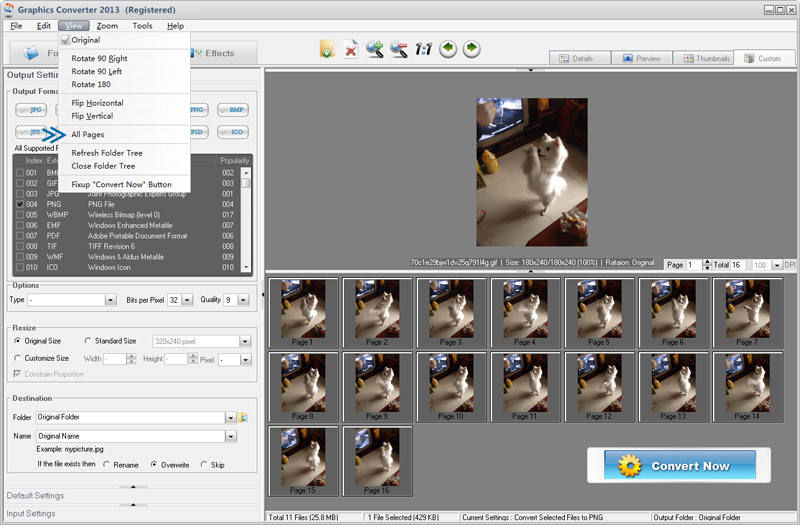Check the 010 ICO format checkbox
This screenshot has width=800, height=525.
coord(20,267)
